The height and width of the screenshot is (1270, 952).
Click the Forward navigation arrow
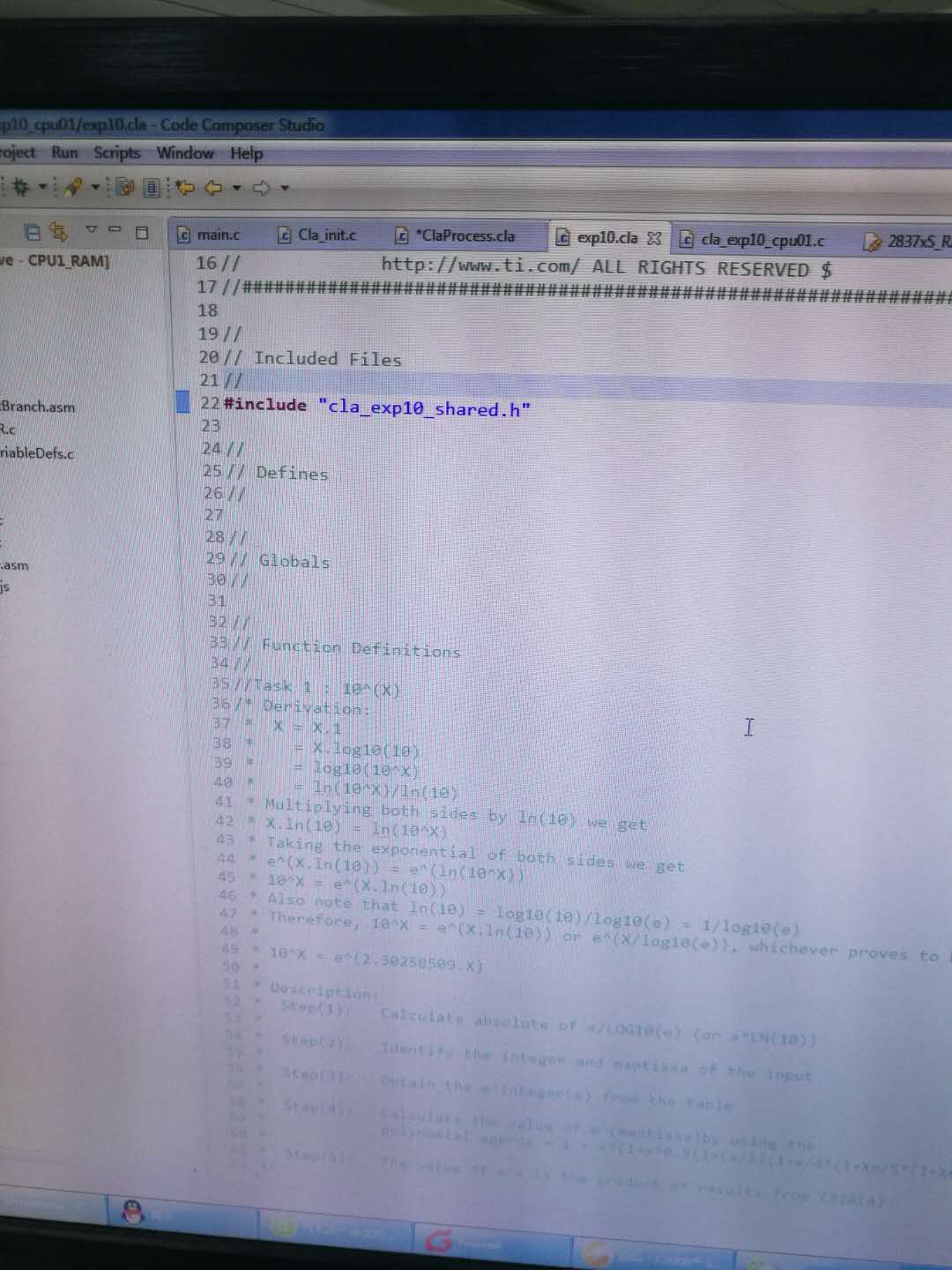(x=262, y=188)
